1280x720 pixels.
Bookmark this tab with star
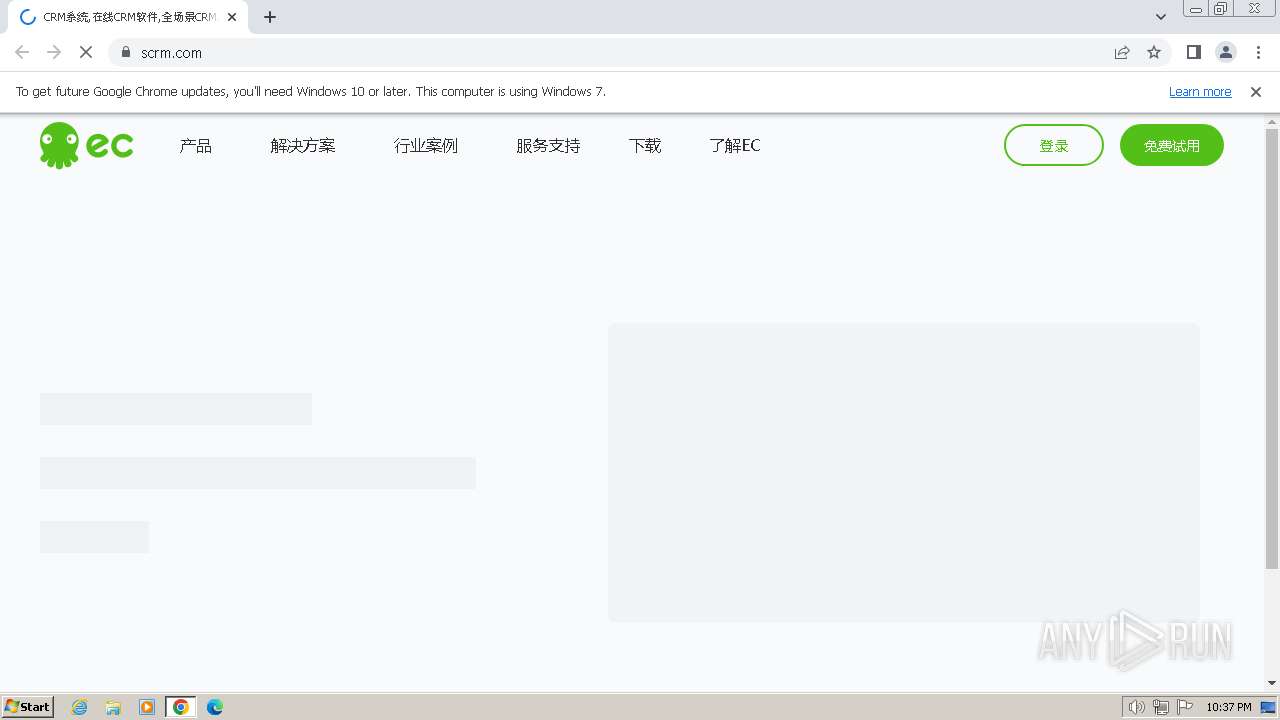1154,52
